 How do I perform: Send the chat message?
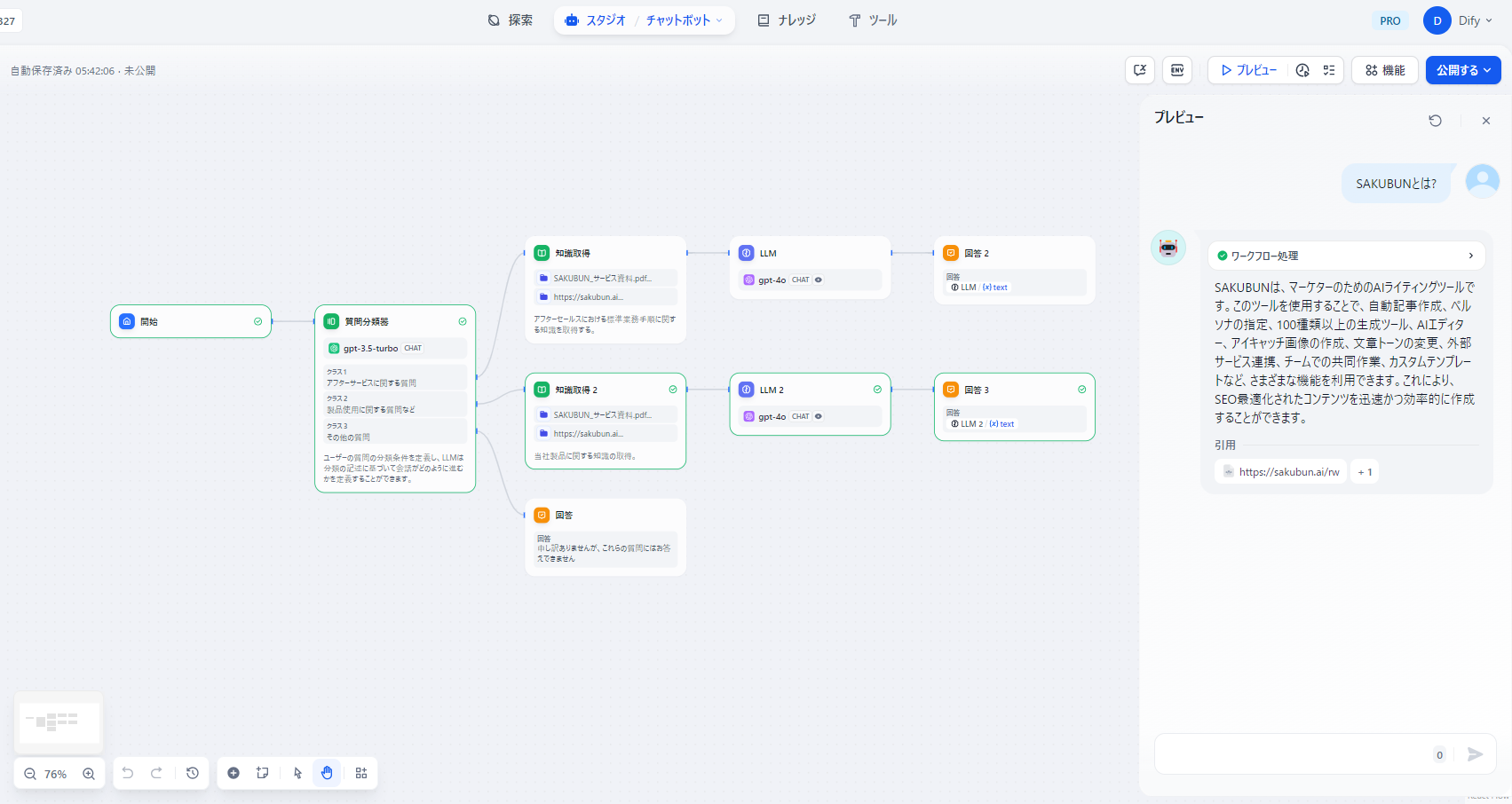click(1475, 754)
